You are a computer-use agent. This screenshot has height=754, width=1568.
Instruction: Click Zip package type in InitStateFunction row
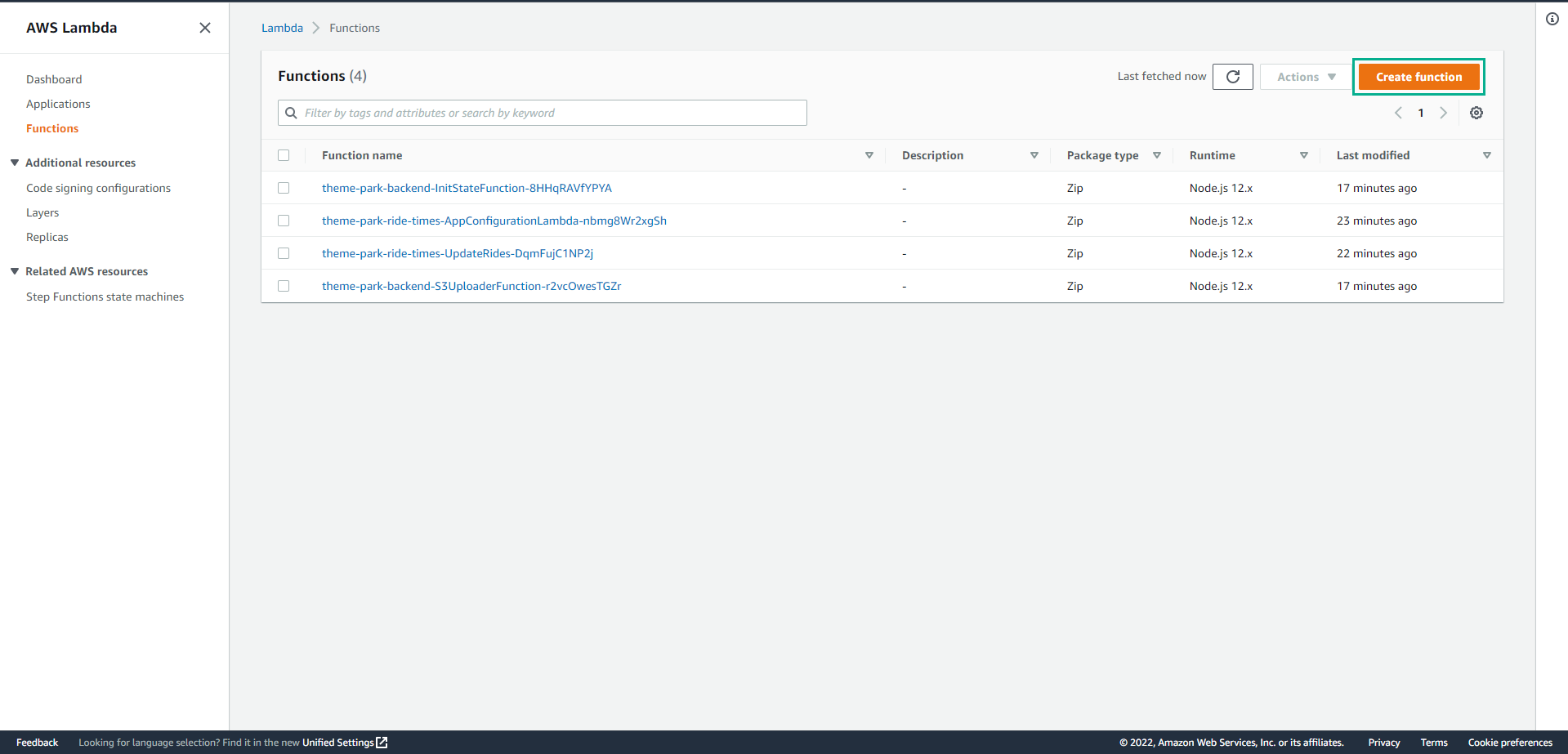coord(1074,188)
